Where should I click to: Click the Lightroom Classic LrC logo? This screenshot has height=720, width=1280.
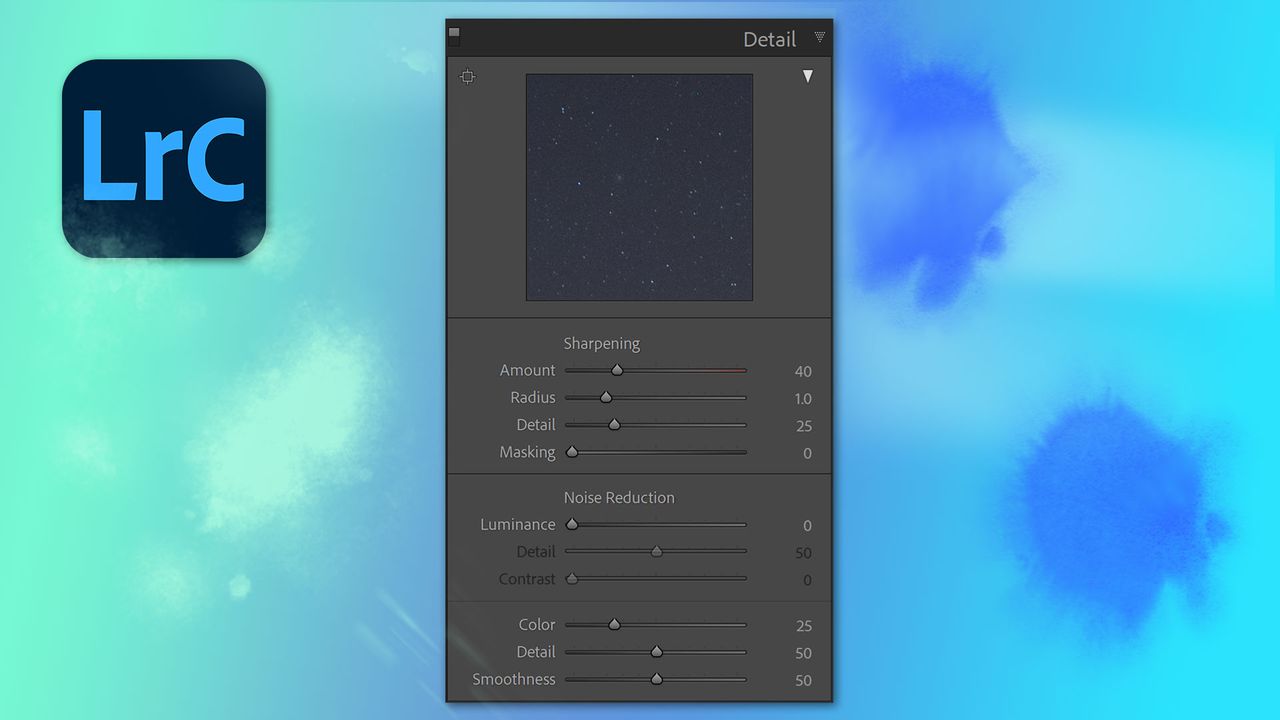tap(164, 158)
